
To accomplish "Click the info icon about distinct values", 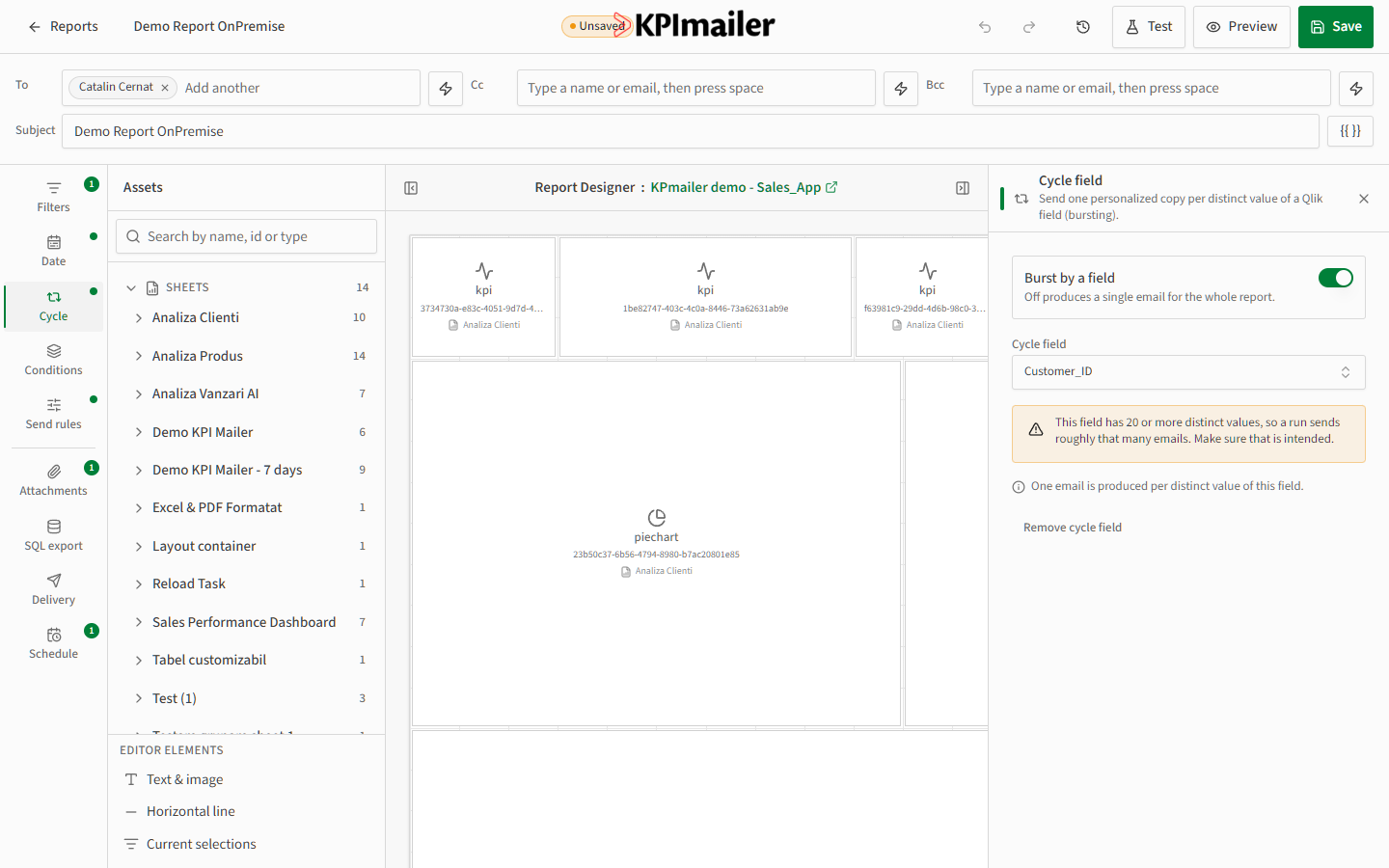I will coord(1019,487).
